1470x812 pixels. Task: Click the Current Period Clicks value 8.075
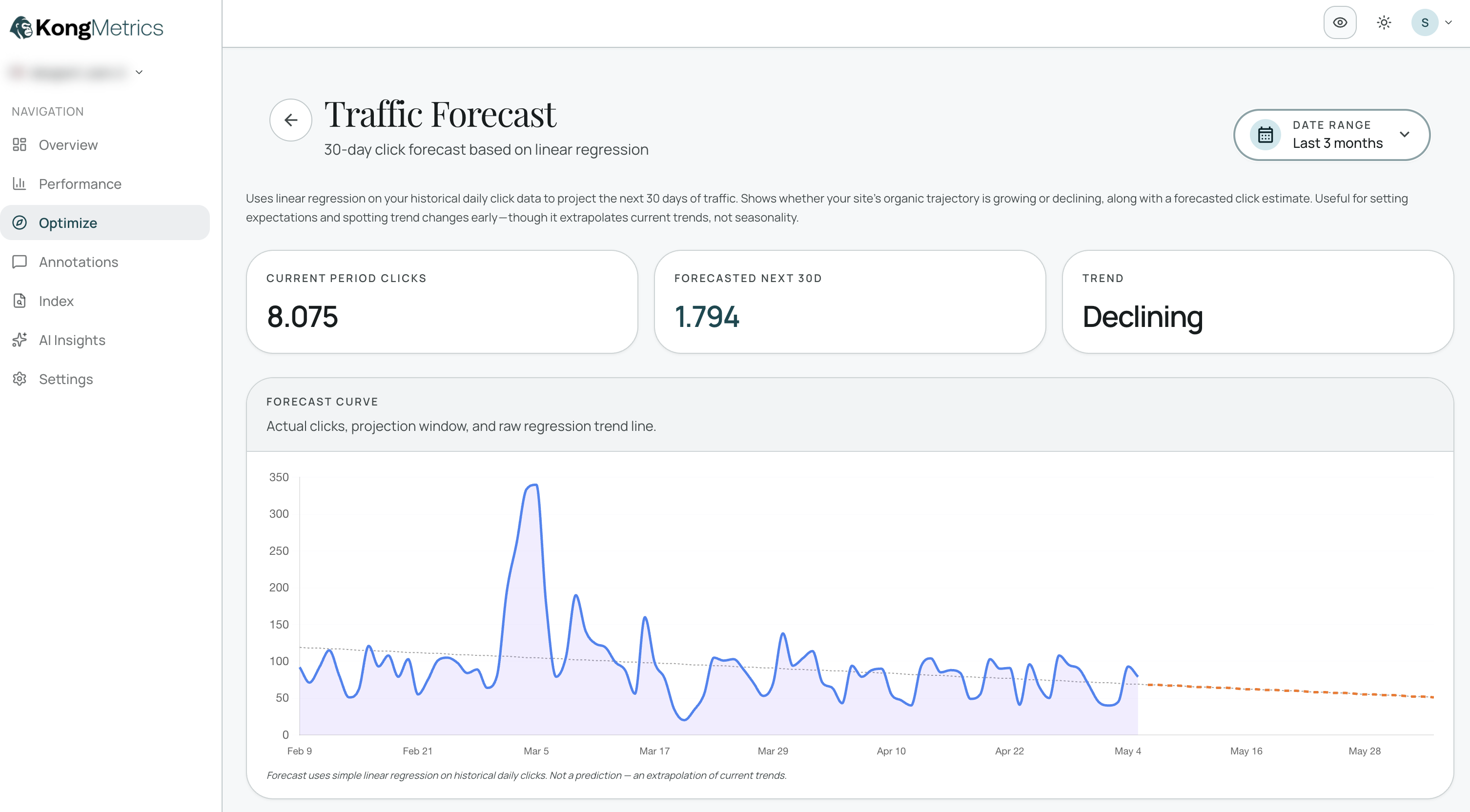(x=303, y=317)
